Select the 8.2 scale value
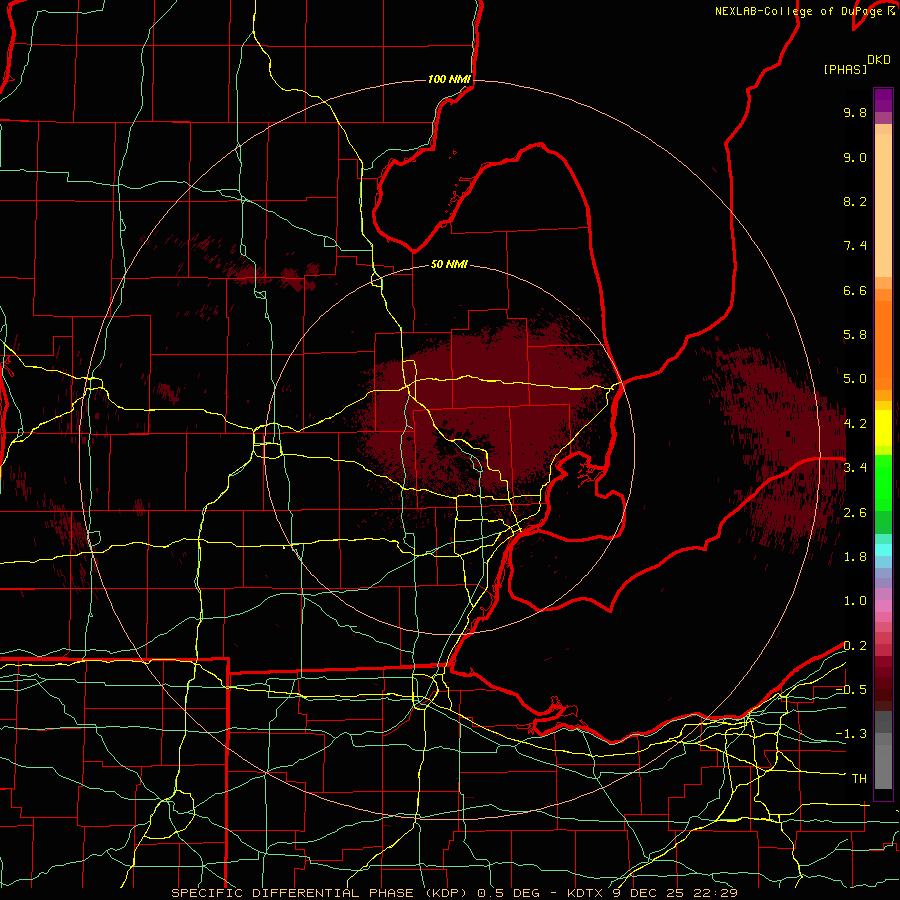This screenshot has width=900, height=900. click(x=855, y=201)
